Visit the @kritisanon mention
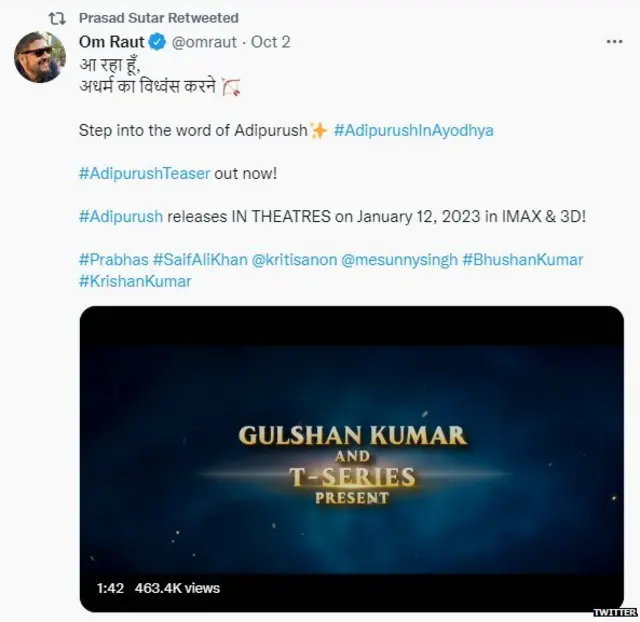Viewport: 640px width, 622px height. (x=294, y=259)
